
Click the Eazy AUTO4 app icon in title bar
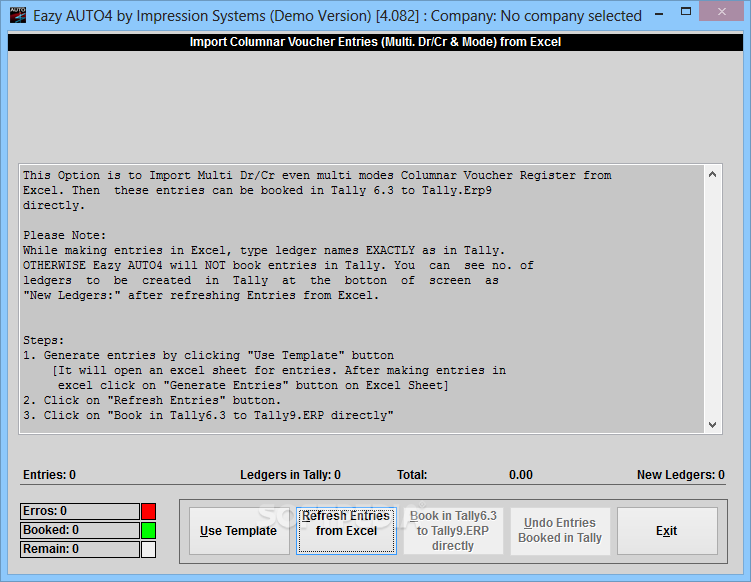point(18,15)
